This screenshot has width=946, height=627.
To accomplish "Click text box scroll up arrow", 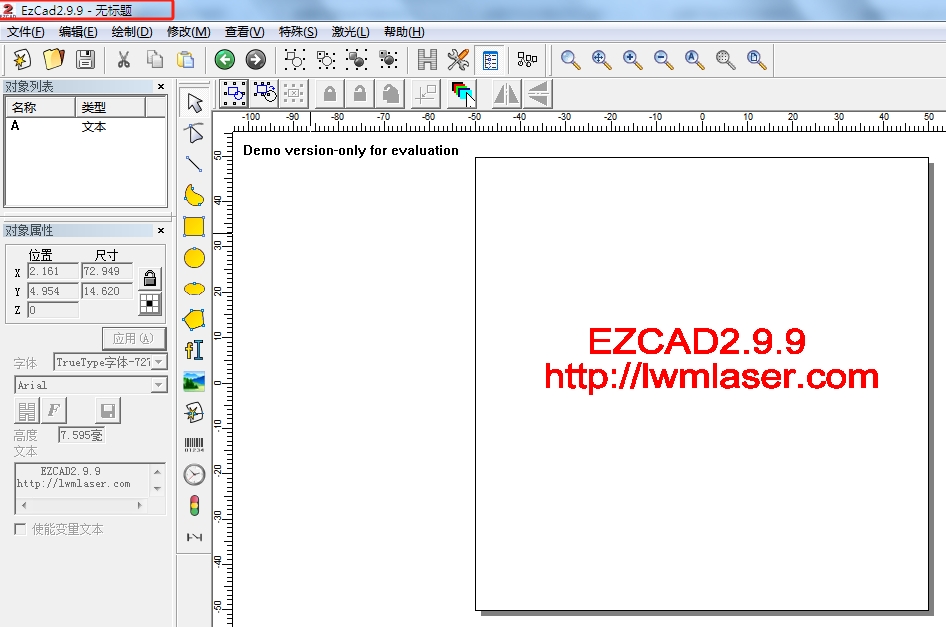I will pos(157,472).
